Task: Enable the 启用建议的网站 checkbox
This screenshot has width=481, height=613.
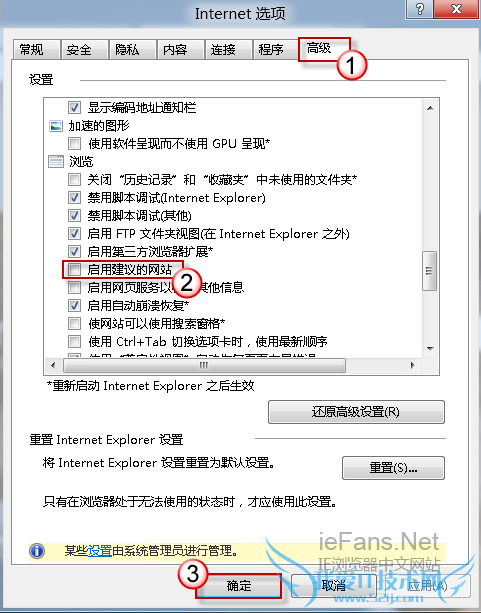Action: point(74,269)
